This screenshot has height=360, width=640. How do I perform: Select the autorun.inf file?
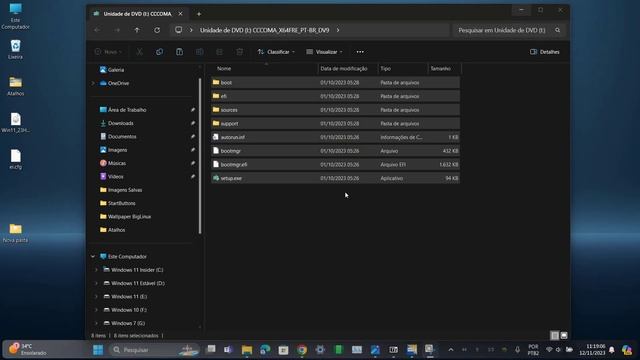coord(336,137)
